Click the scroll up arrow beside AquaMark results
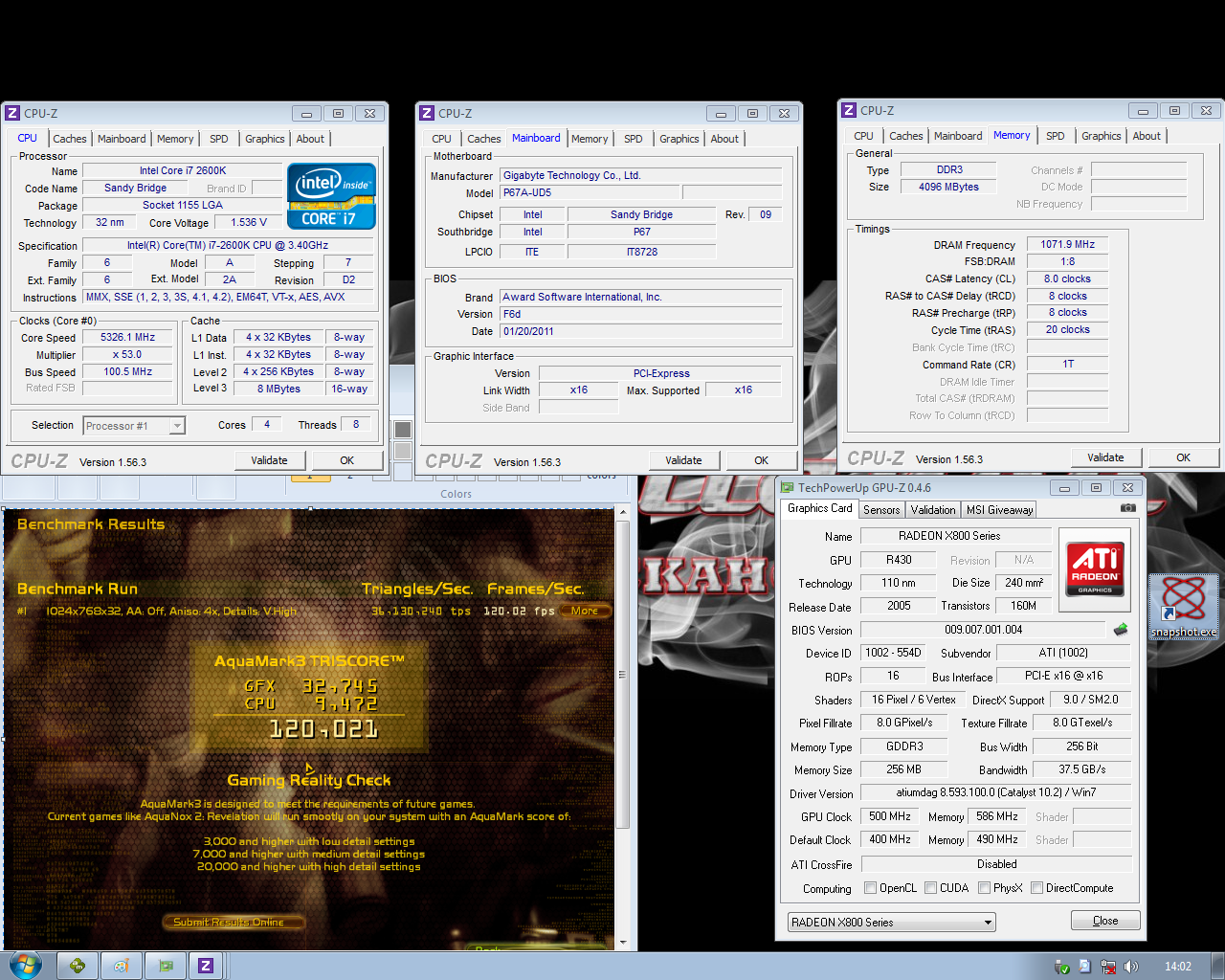This screenshot has width=1225, height=980. (x=622, y=513)
